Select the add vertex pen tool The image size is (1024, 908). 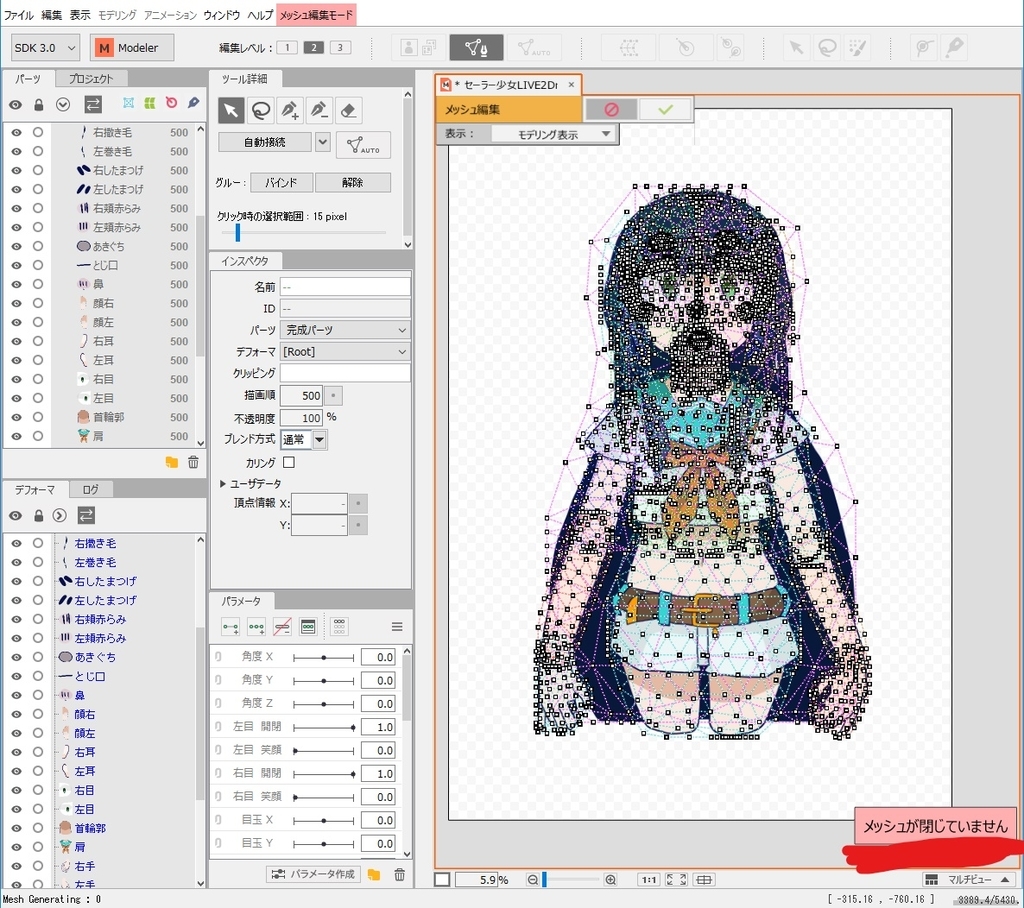click(x=290, y=110)
